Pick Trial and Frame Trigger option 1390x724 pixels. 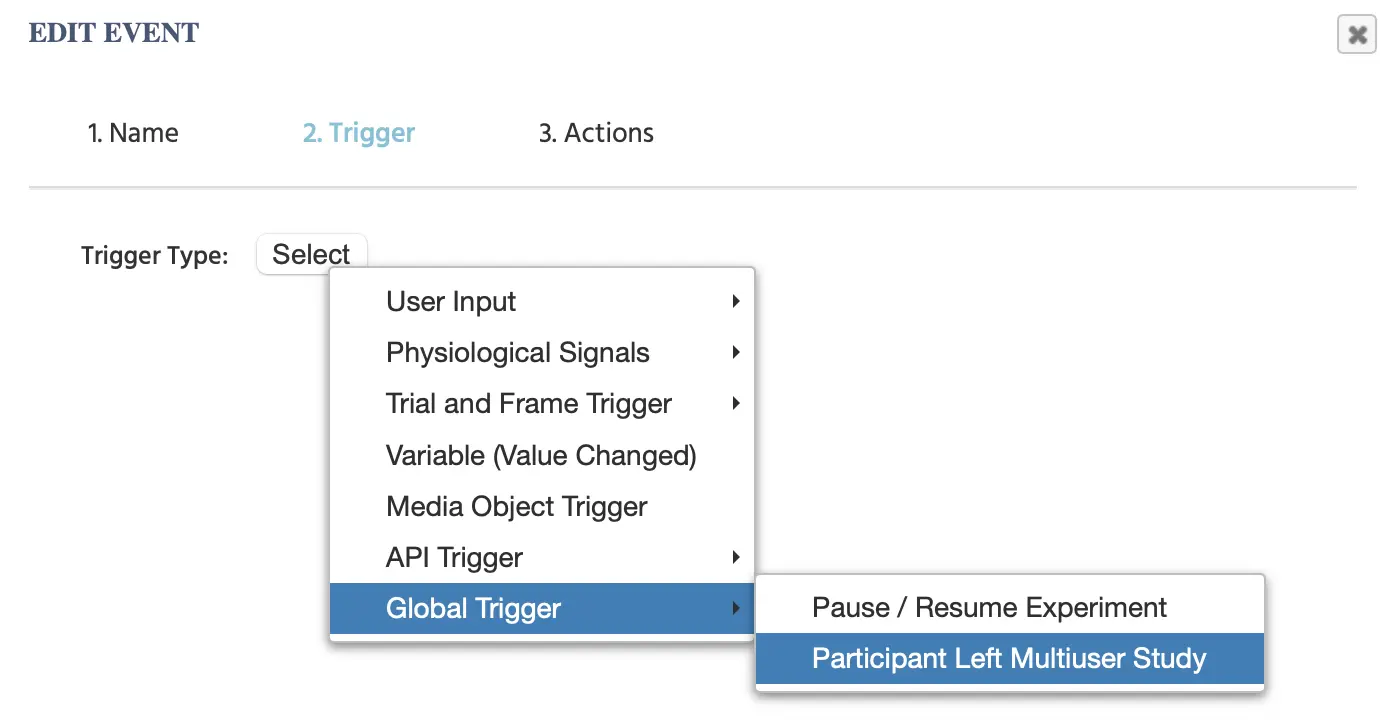pos(528,404)
